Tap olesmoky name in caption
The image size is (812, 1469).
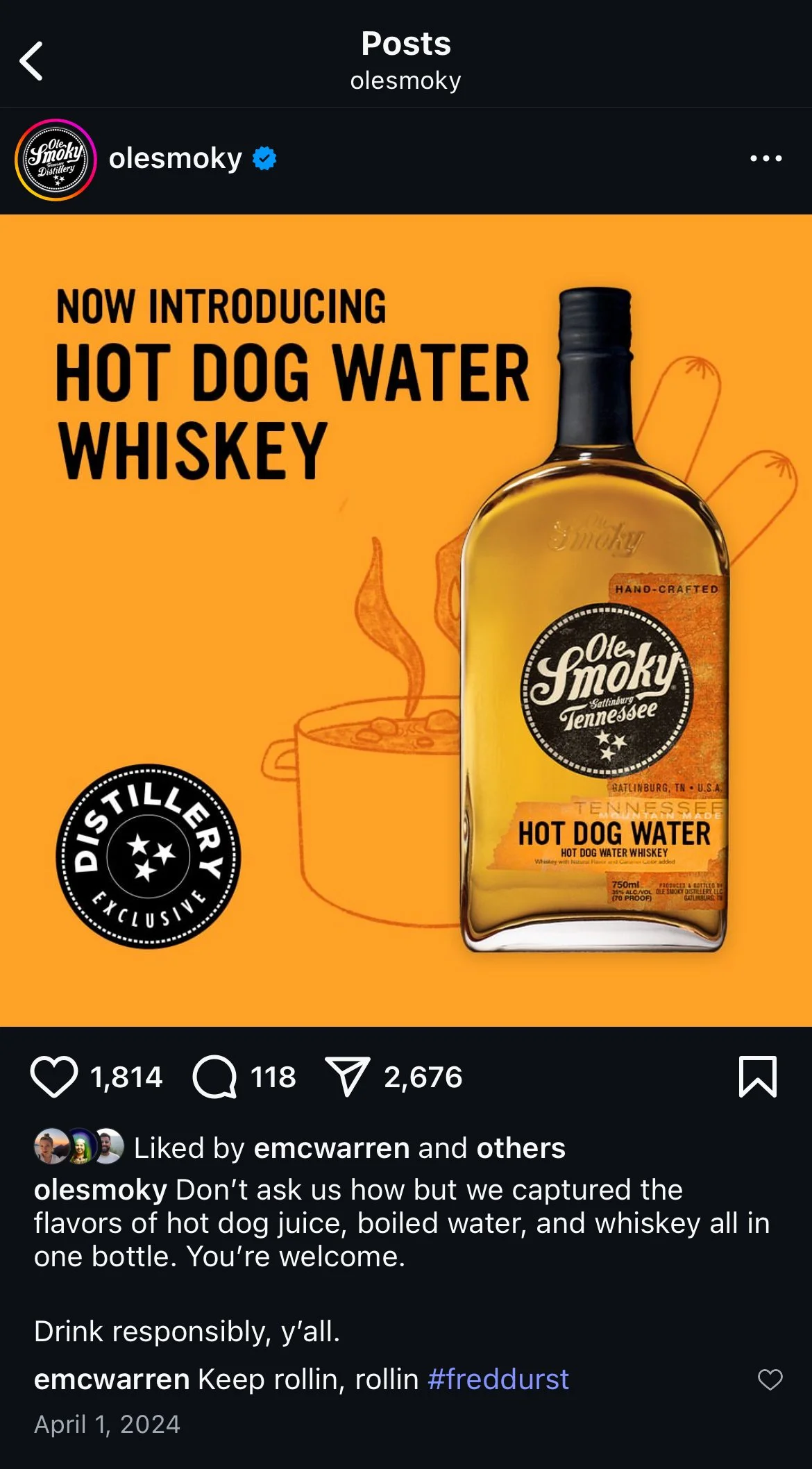tap(101, 1190)
